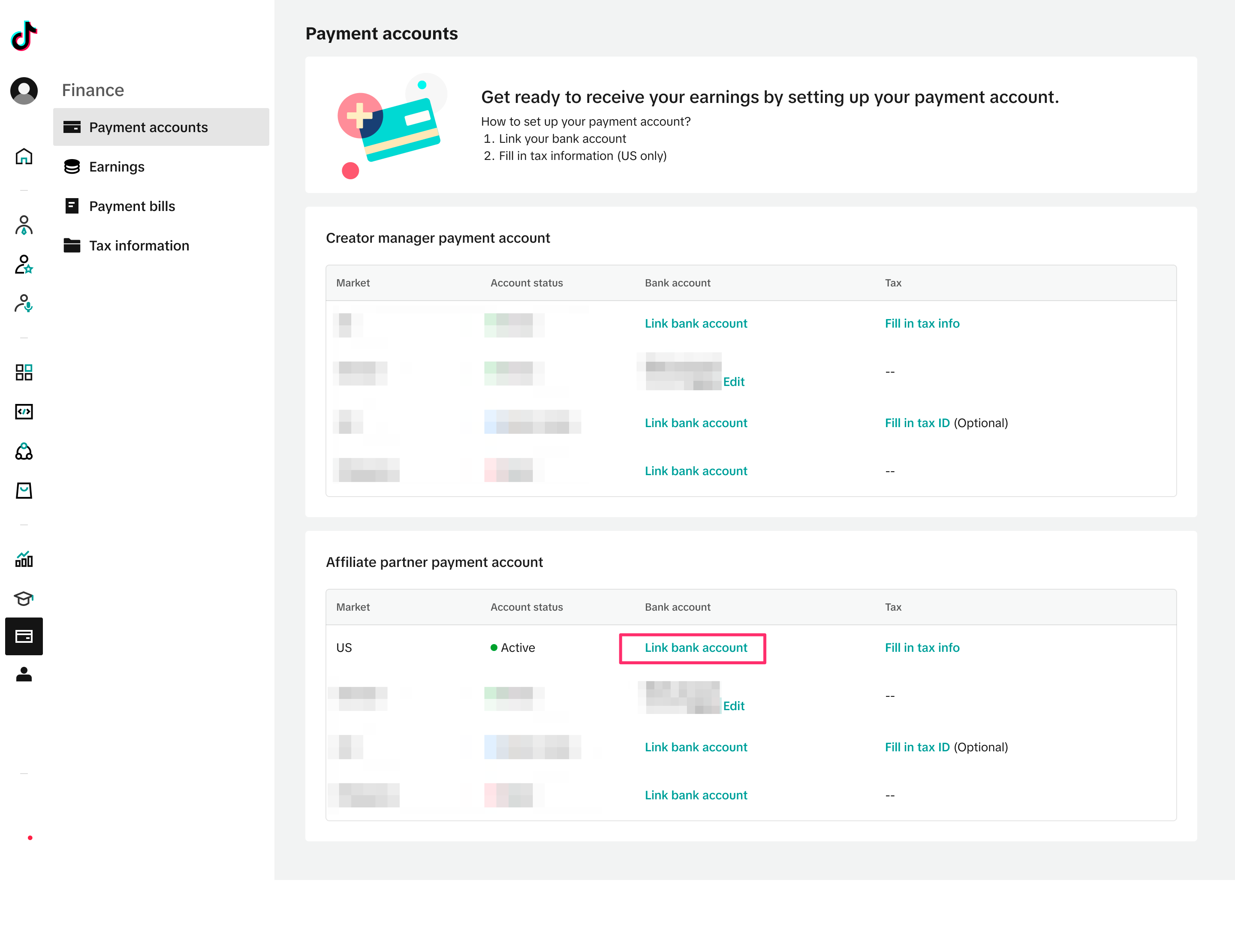
Task: Open the shopping bag icon
Action: (x=24, y=490)
